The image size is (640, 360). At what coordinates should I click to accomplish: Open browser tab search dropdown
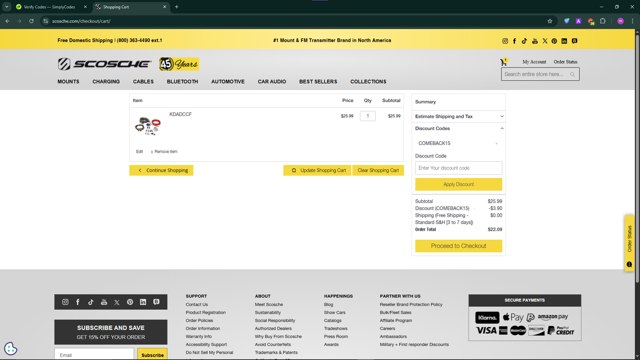[7, 7]
